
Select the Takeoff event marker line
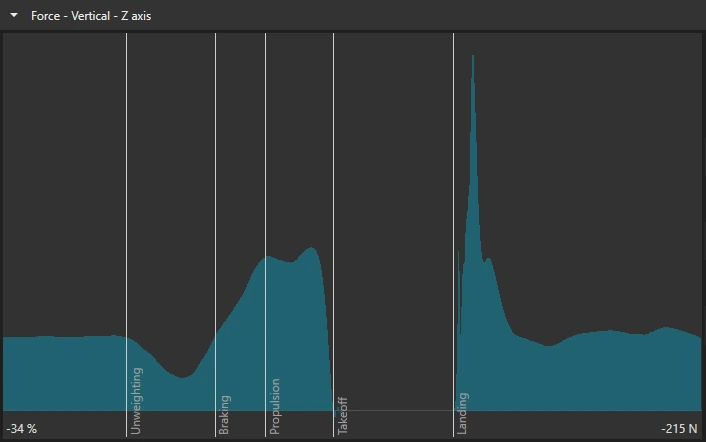pyautogui.click(x=333, y=234)
